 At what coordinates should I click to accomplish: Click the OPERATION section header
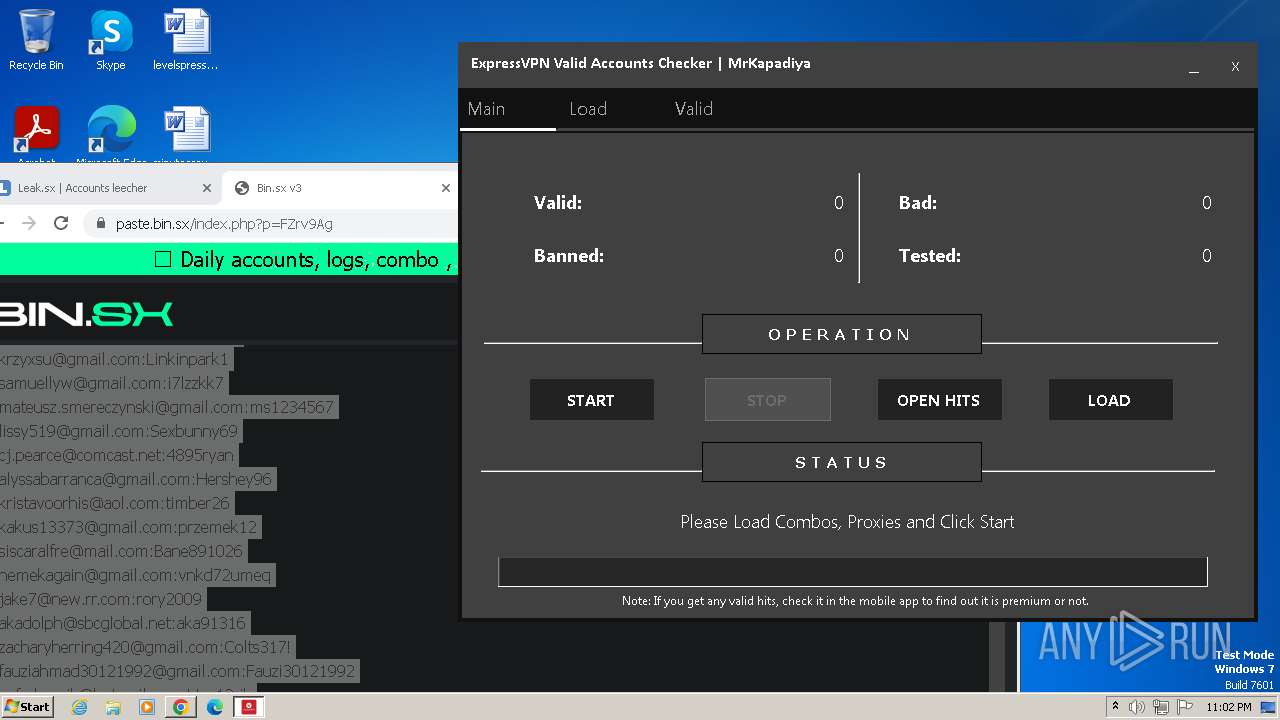pyautogui.click(x=841, y=334)
